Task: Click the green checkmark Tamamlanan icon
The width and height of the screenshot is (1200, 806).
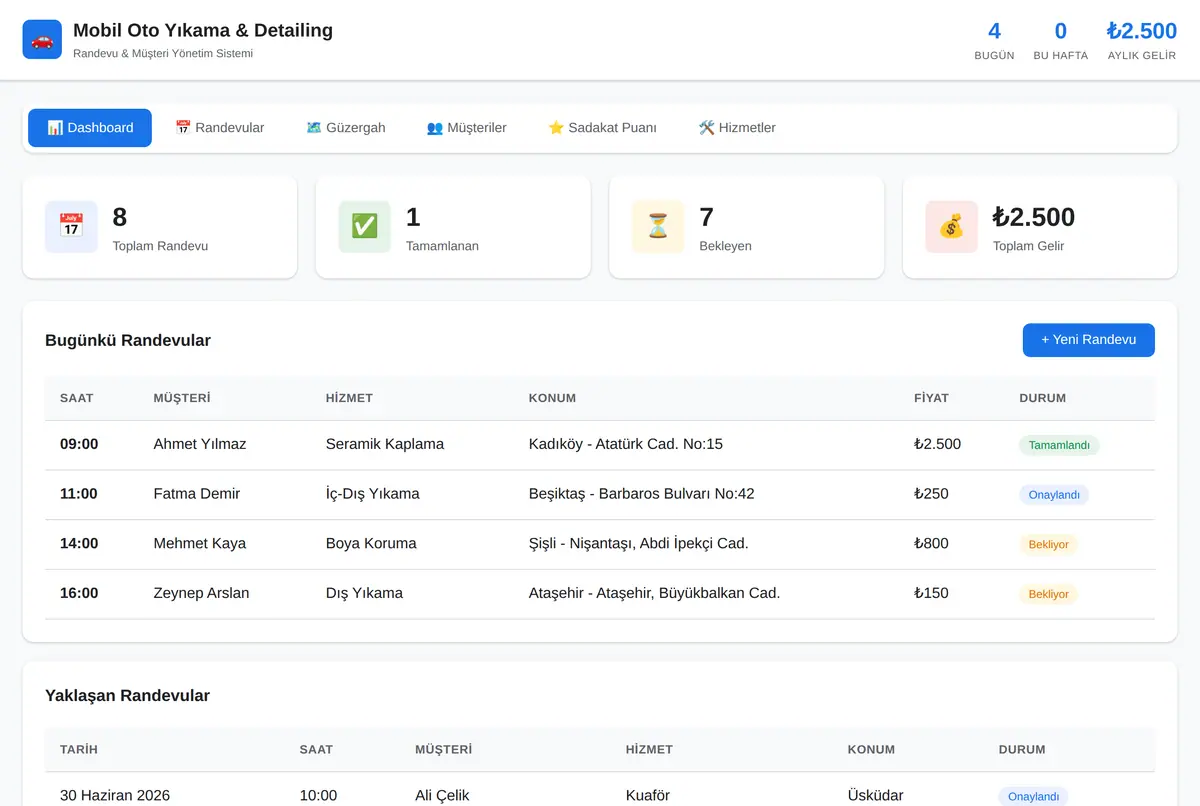Action: coord(364,227)
